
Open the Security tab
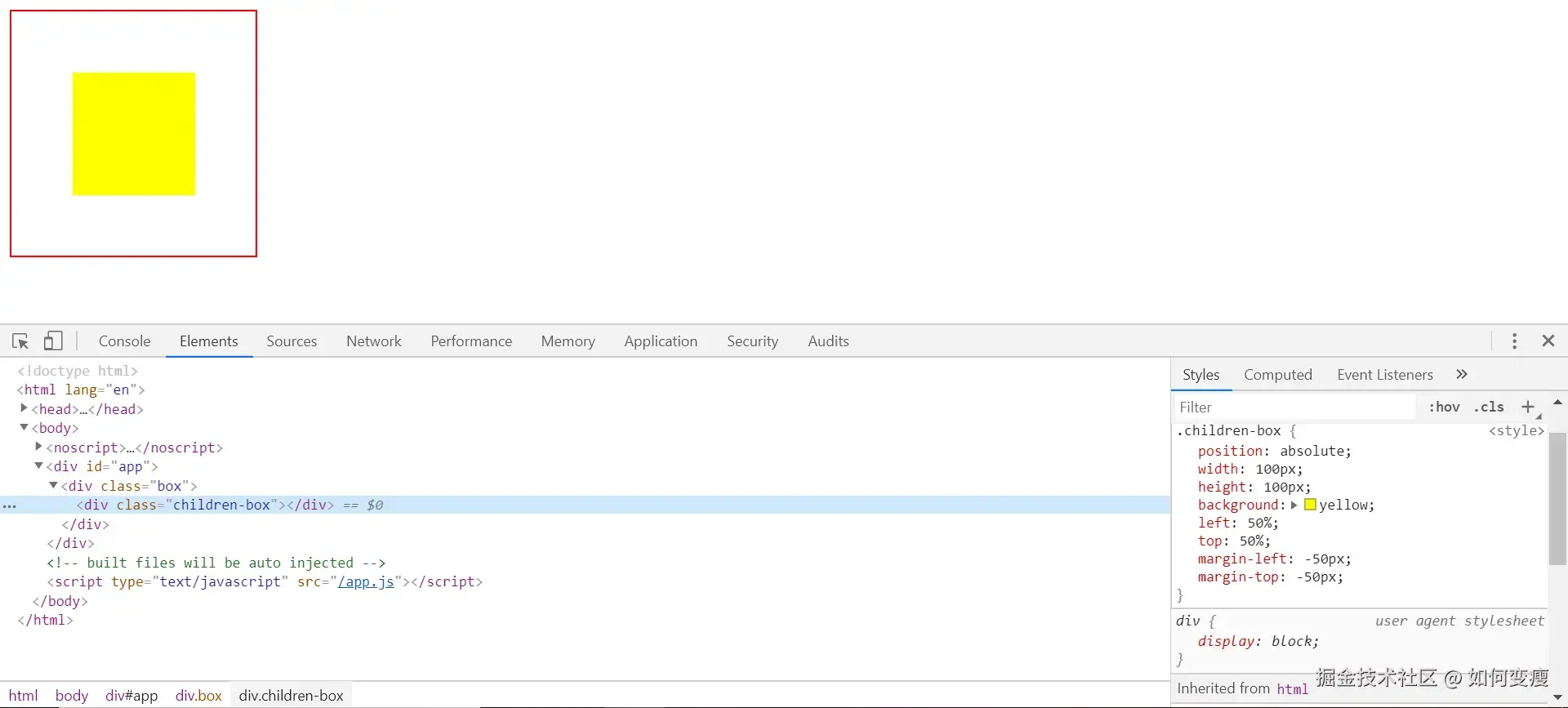point(753,341)
